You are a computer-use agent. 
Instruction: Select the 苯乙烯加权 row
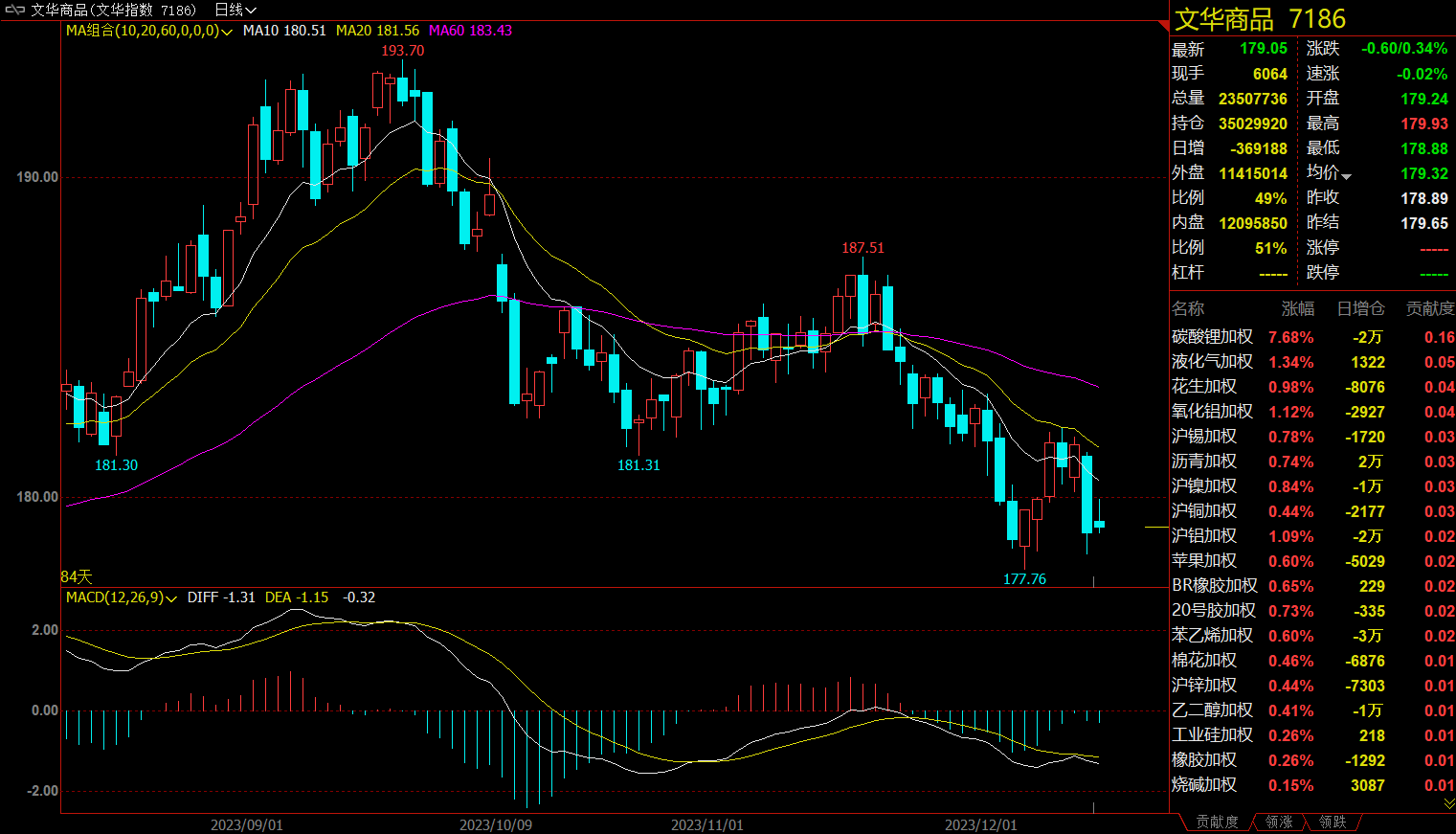click(1312, 636)
